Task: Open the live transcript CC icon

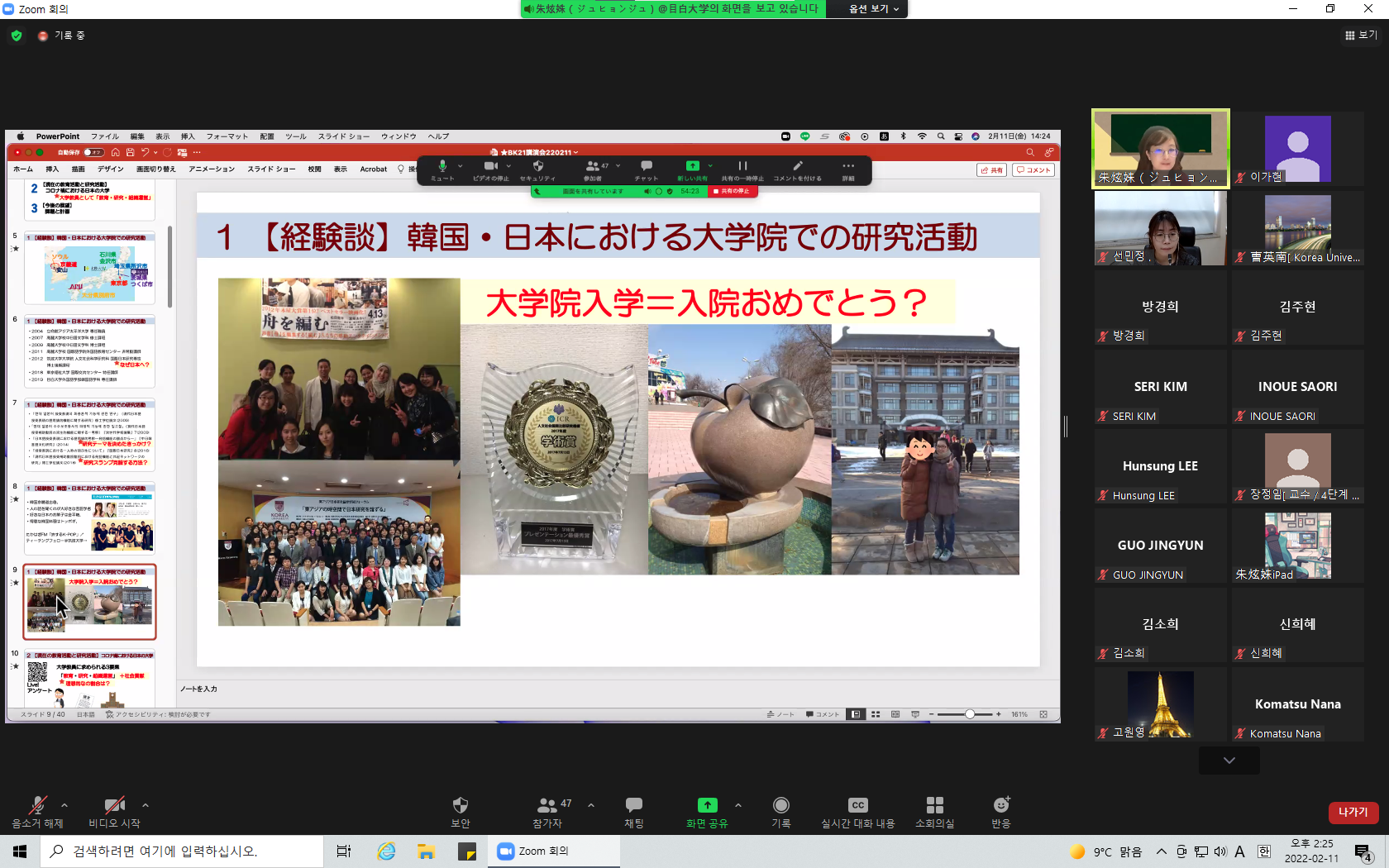Action: click(x=857, y=806)
